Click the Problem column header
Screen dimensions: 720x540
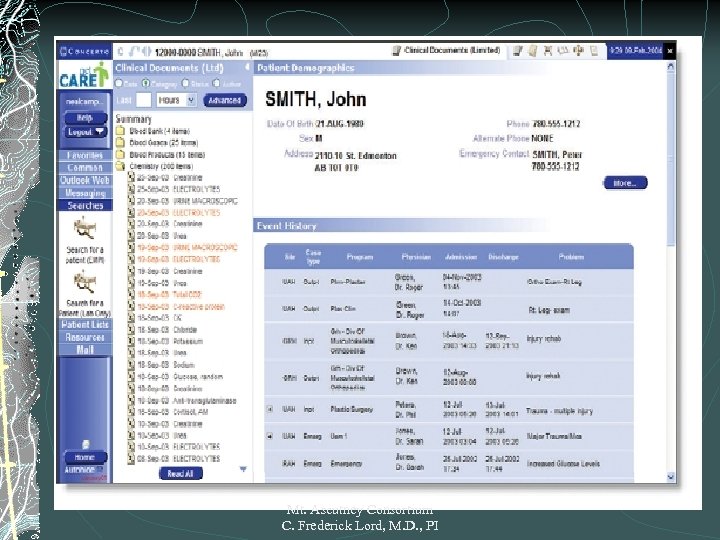click(x=571, y=257)
